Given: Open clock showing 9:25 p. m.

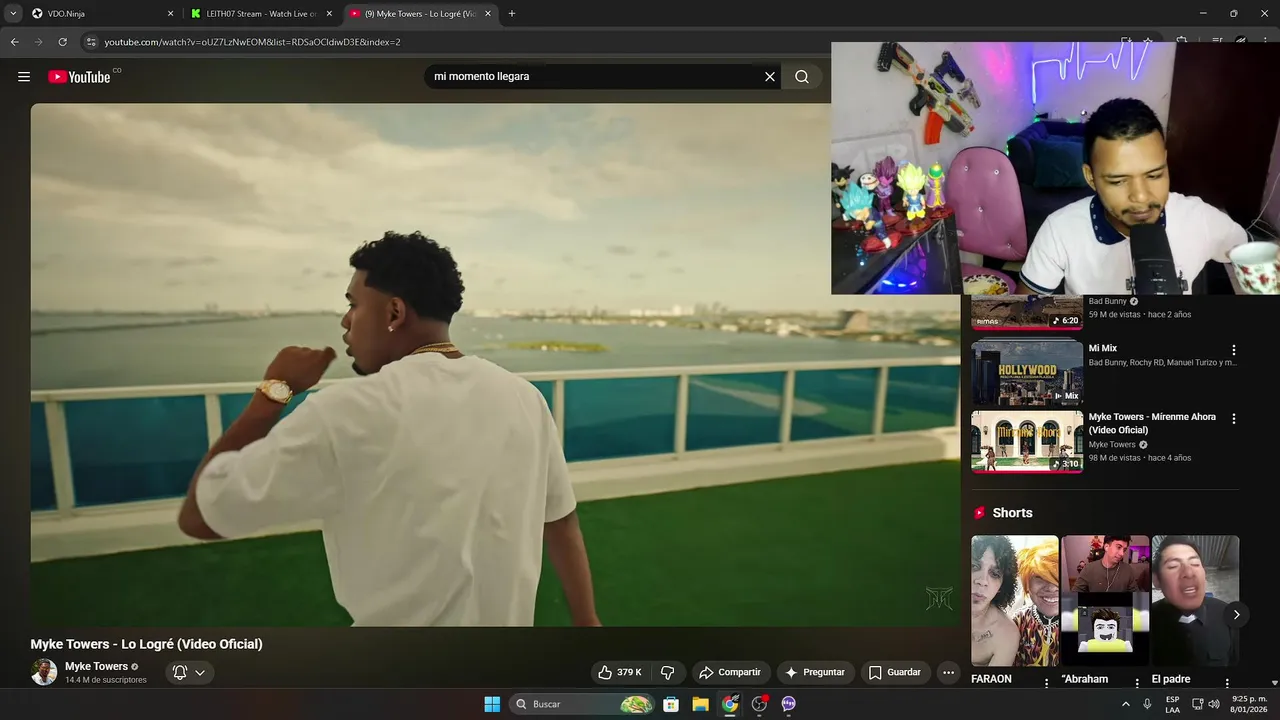Looking at the screenshot, I should [x=1249, y=704].
